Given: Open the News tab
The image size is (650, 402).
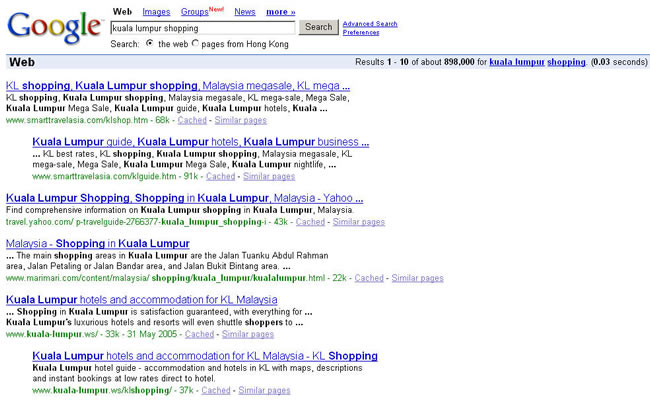Looking at the screenshot, I should [x=244, y=12].
